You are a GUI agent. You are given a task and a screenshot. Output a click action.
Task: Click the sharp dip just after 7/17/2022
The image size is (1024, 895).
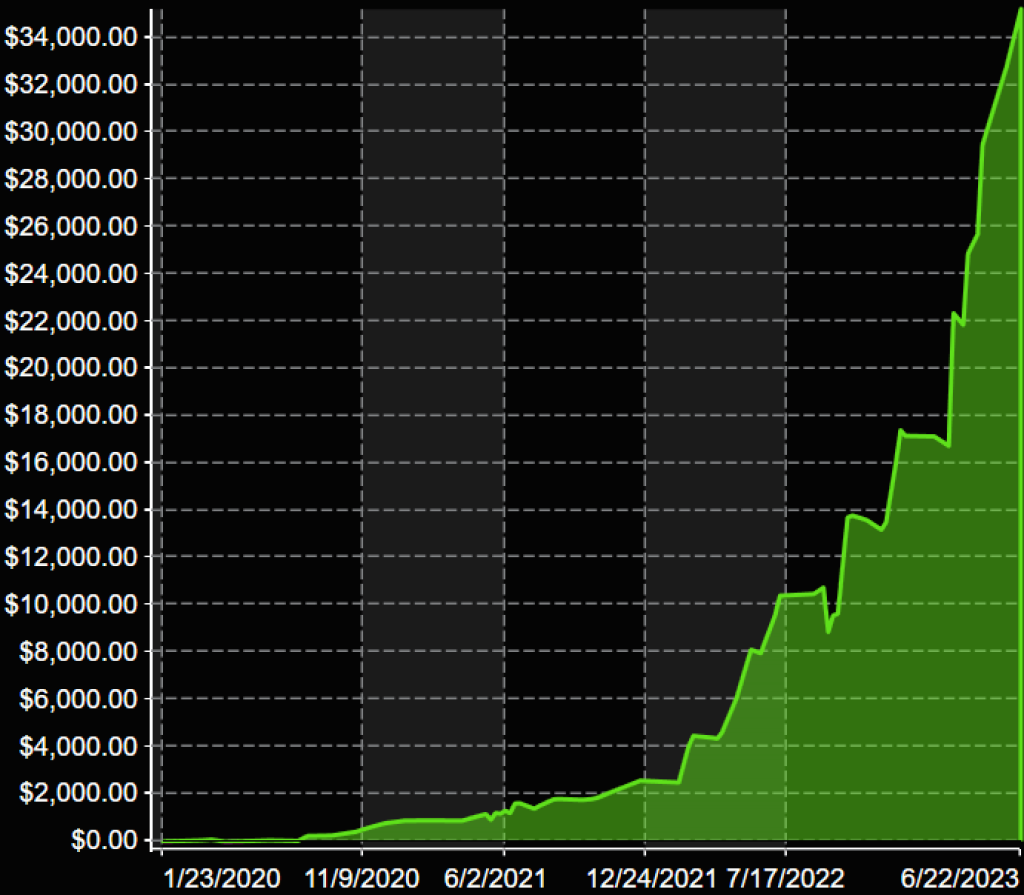[828, 631]
